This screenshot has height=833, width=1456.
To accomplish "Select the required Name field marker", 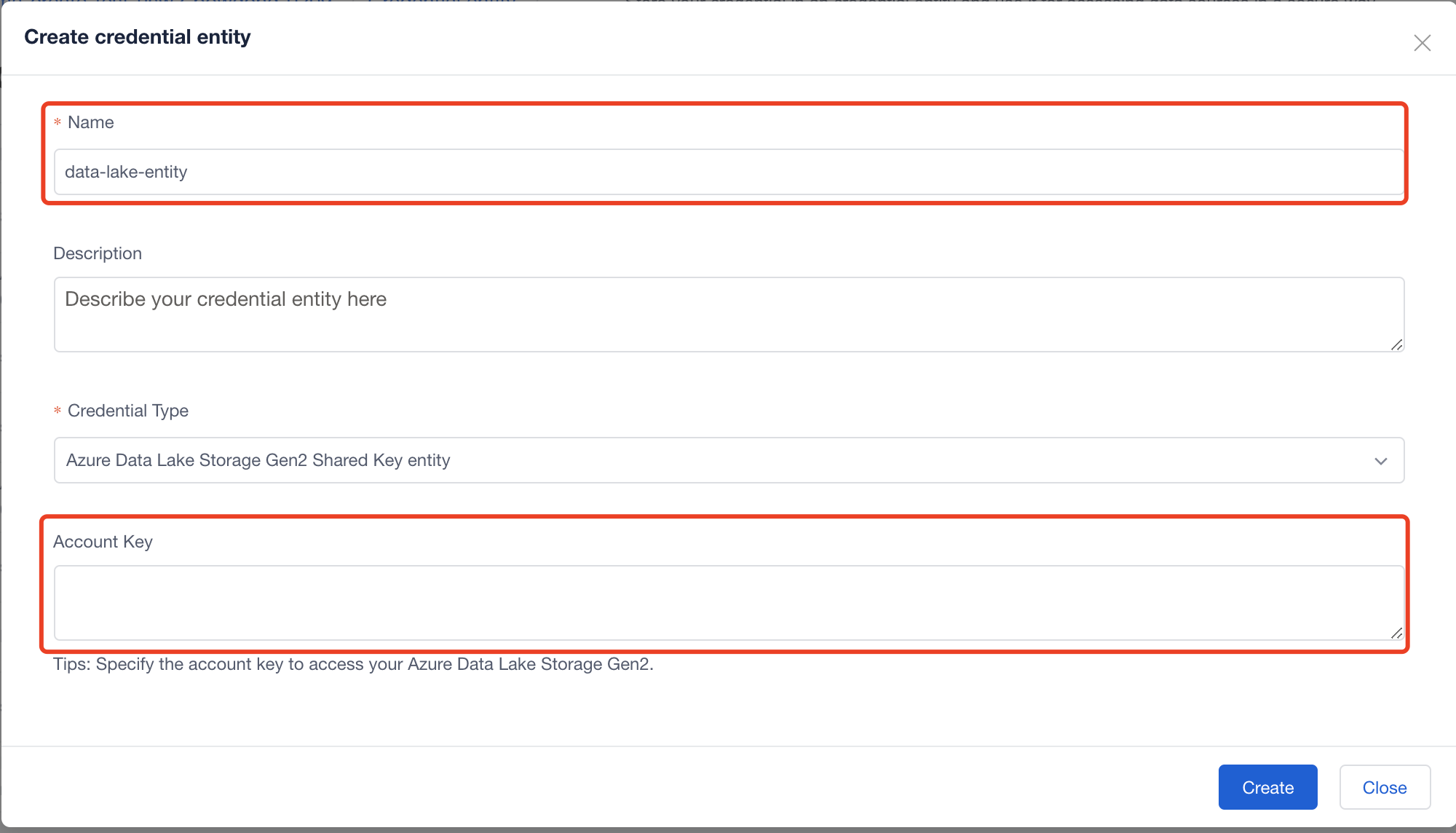I will click(x=57, y=122).
